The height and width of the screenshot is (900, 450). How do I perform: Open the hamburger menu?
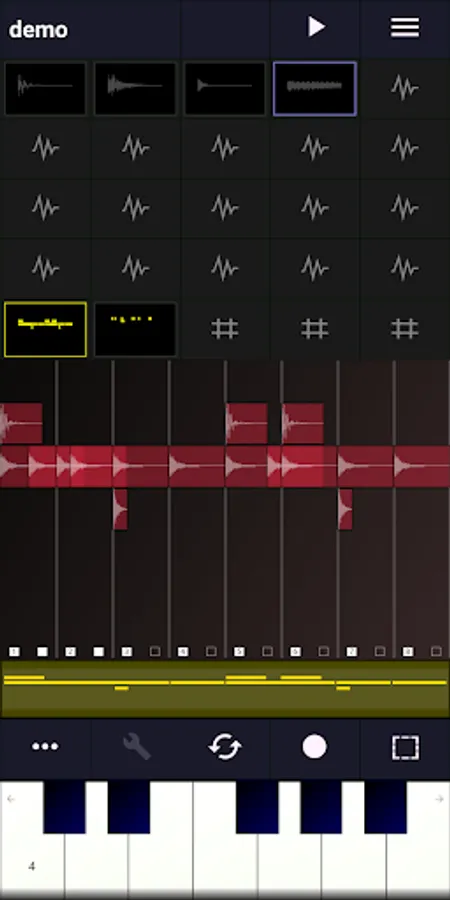point(405,28)
